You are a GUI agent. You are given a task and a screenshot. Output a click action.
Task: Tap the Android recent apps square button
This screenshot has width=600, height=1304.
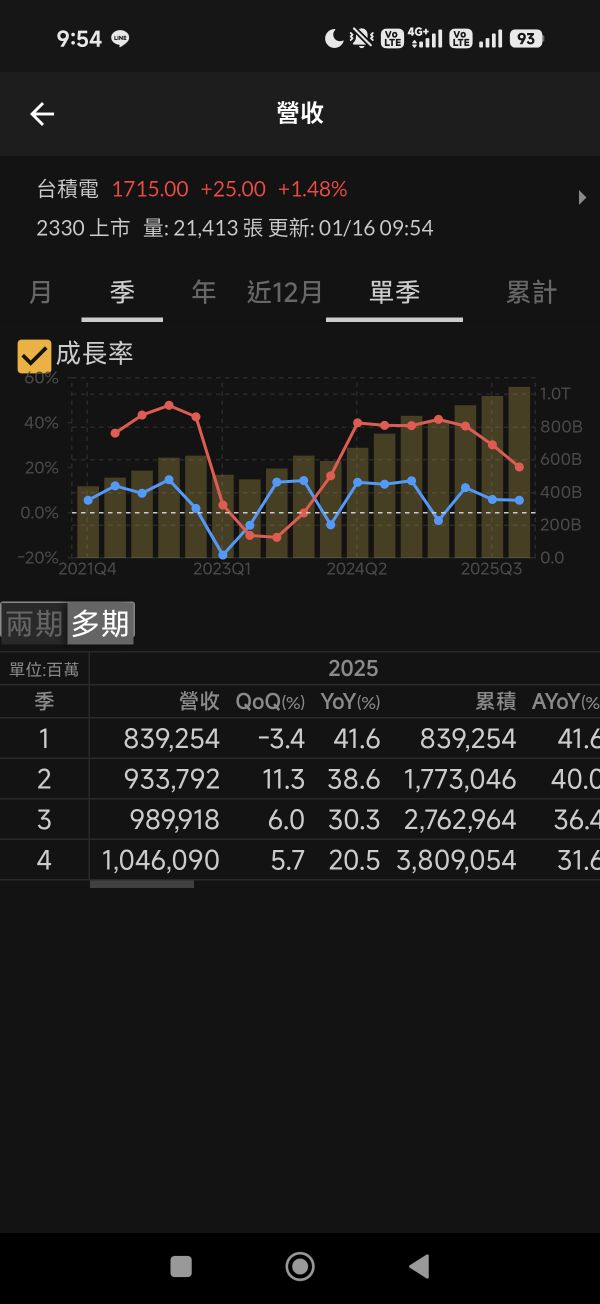[181, 1266]
